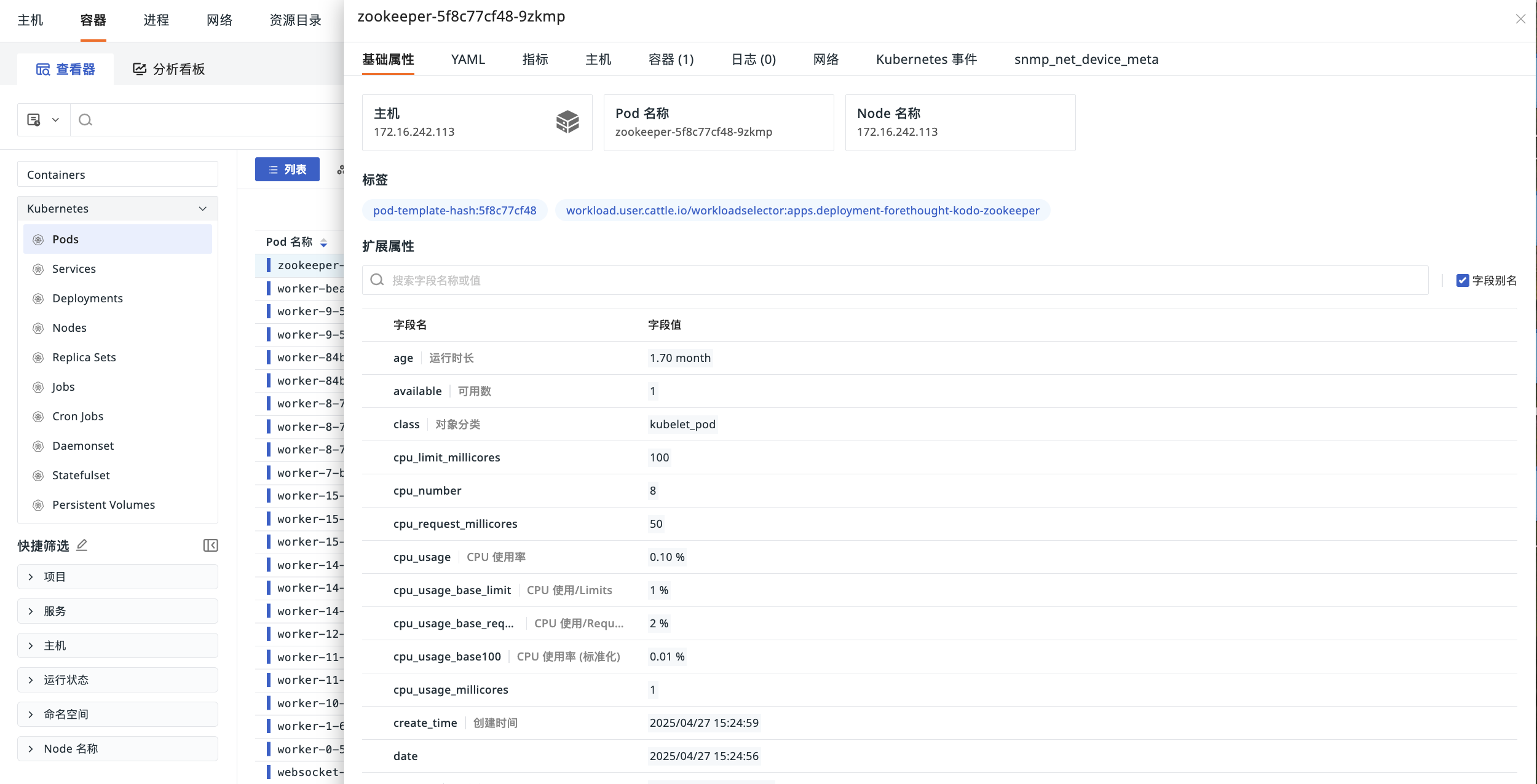Click the Jobs Kubernetes icon

click(38, 387)
